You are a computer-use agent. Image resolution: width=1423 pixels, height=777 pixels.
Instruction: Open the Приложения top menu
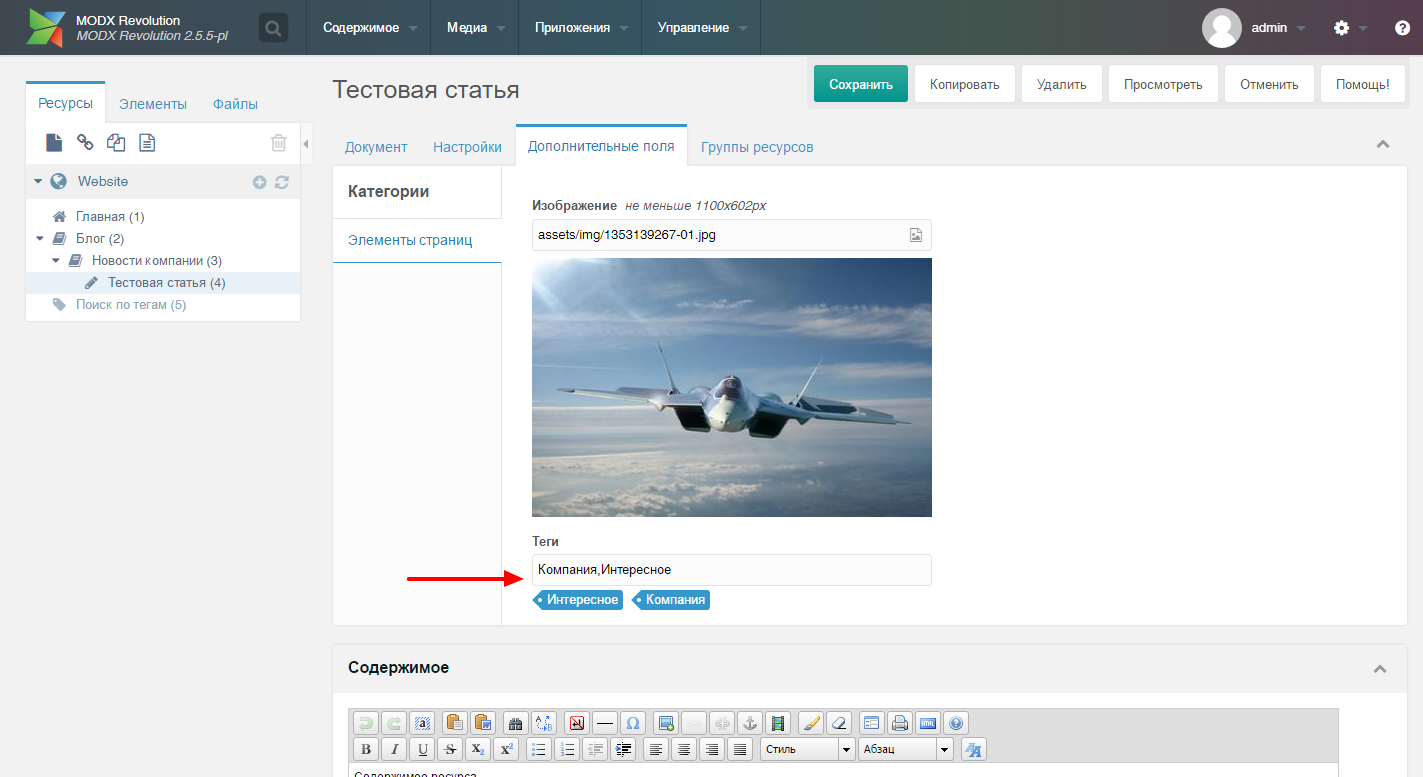(x=581, y=28)
